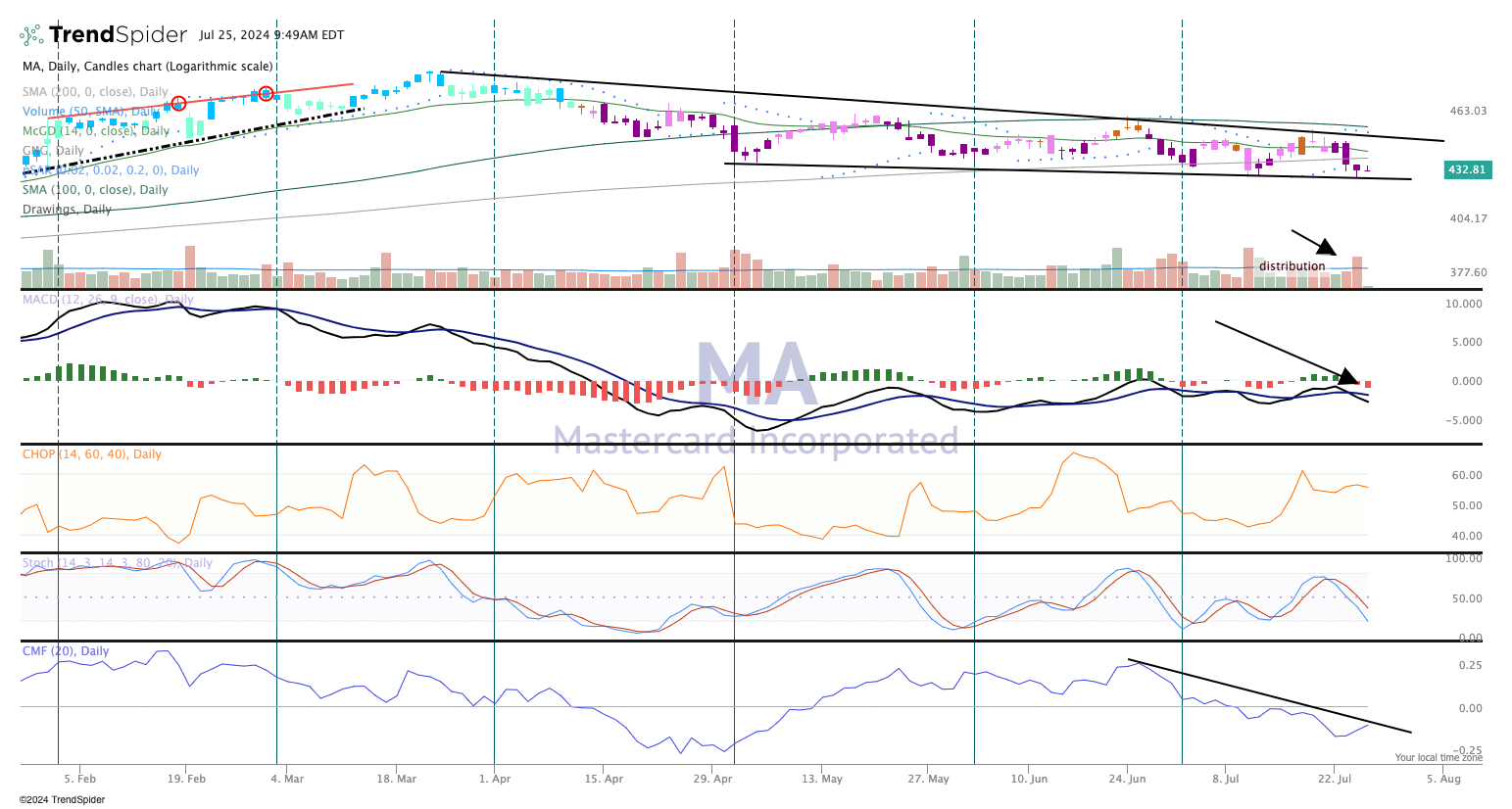
Task: Click the 8. Jul date label
Action: pyautogui.click(x=1226, y=780)
